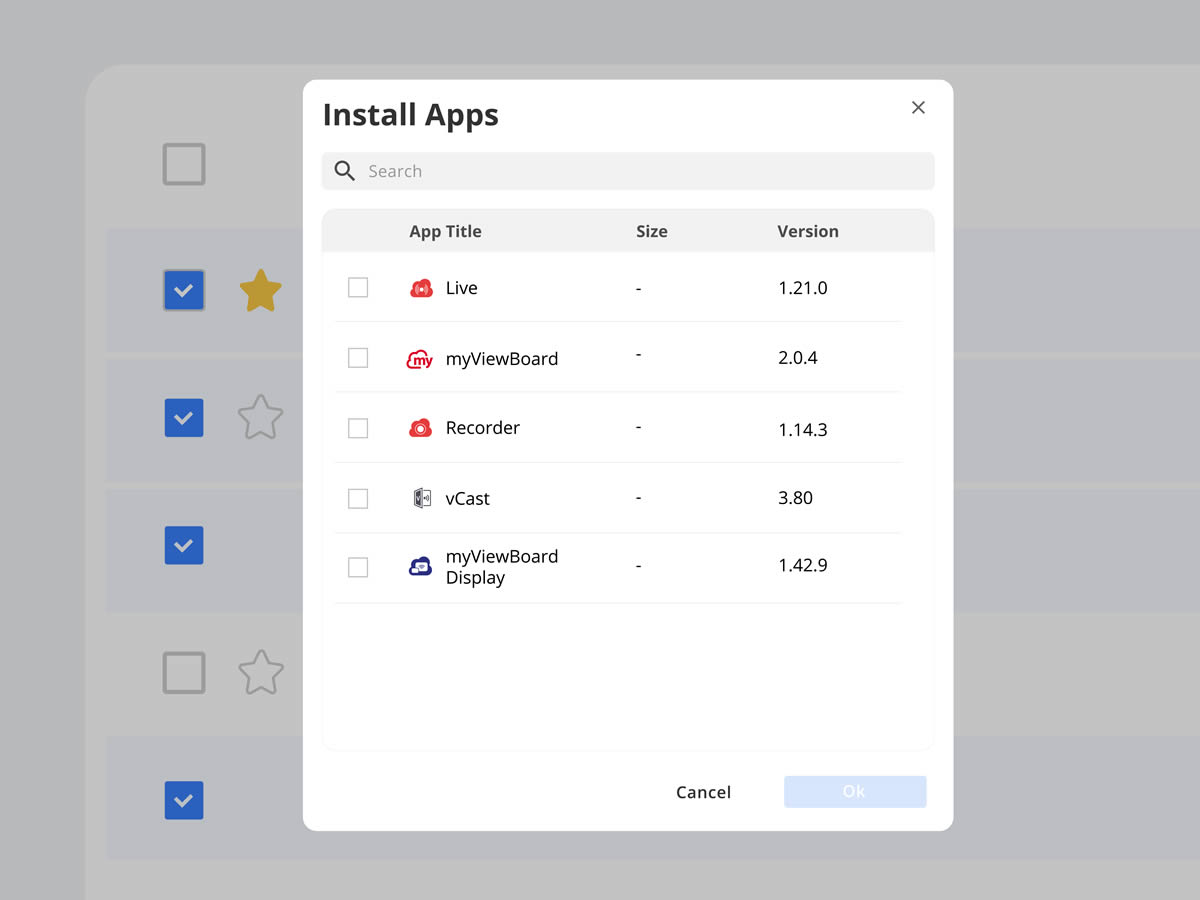The width and height of the screenshot is (1200, 900).
Task: Sort by the App Title column header
Action: coord(445,231)
